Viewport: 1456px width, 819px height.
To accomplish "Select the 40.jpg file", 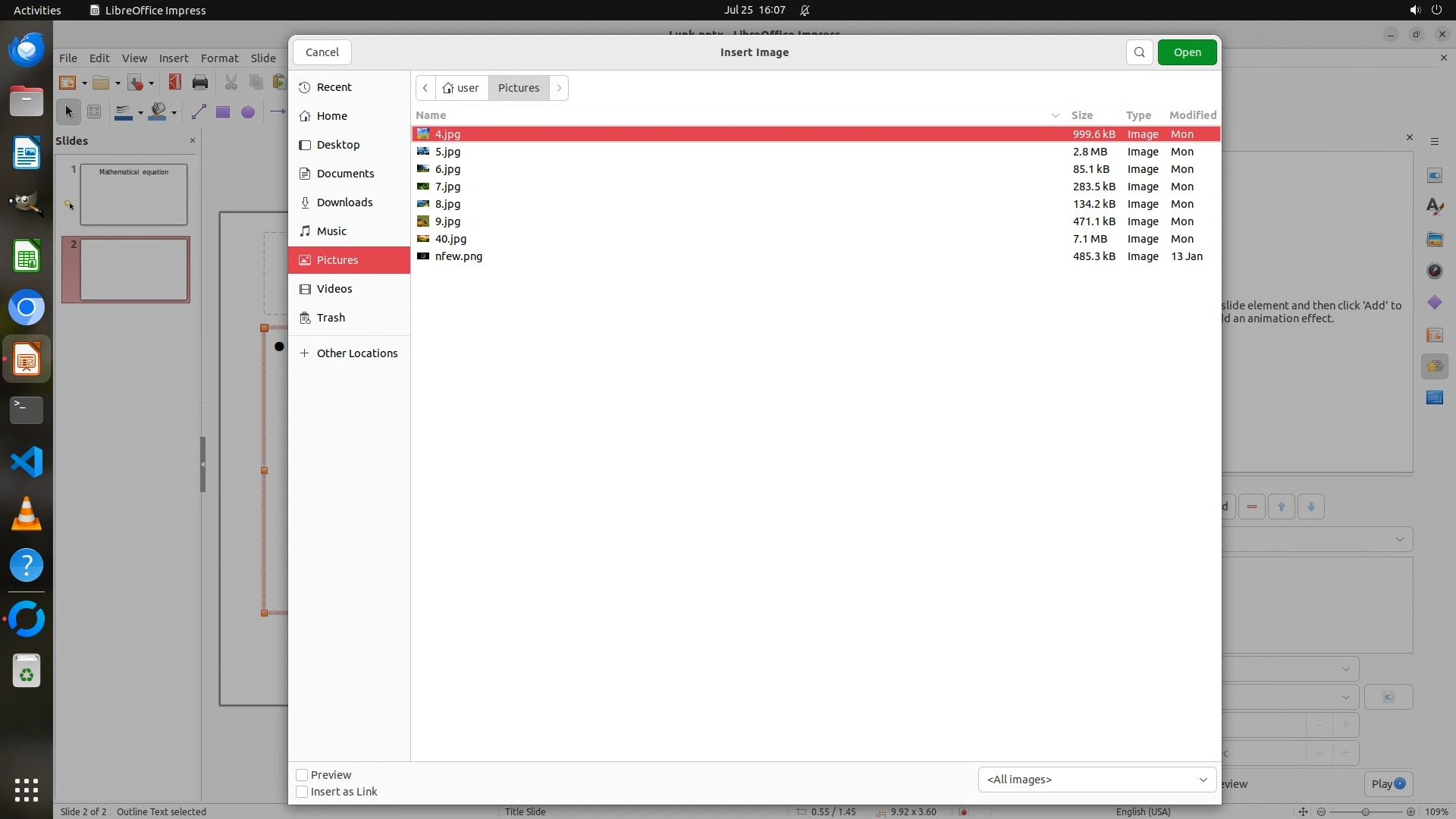I will [450, 239].
